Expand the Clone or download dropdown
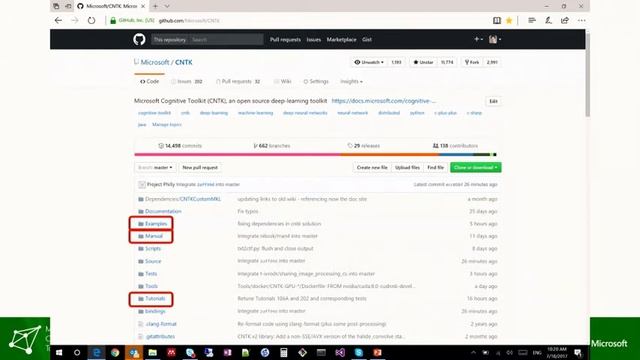Image resolution: width=640 pixels, height=360 pixels. pyautogui.click(x=476, y=168)
